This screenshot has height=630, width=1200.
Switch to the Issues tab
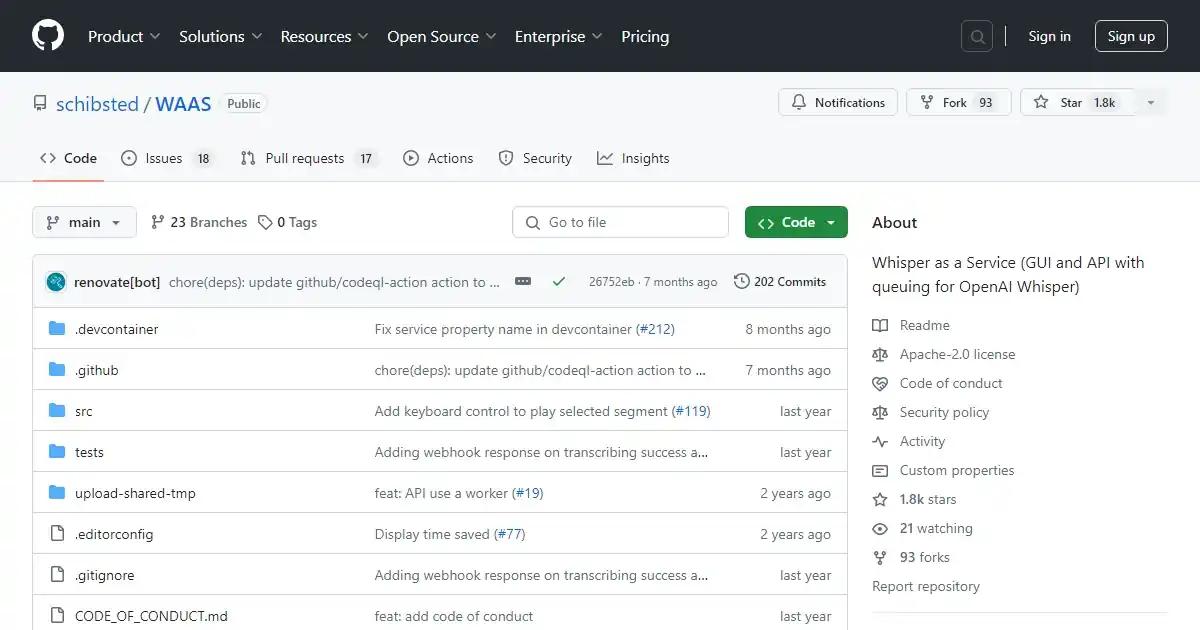point(167,158)
